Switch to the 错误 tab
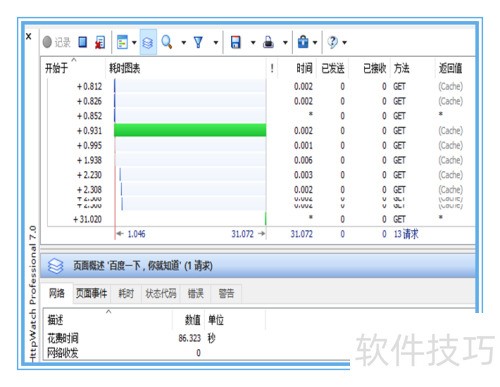500x387 pixels. 195,293
